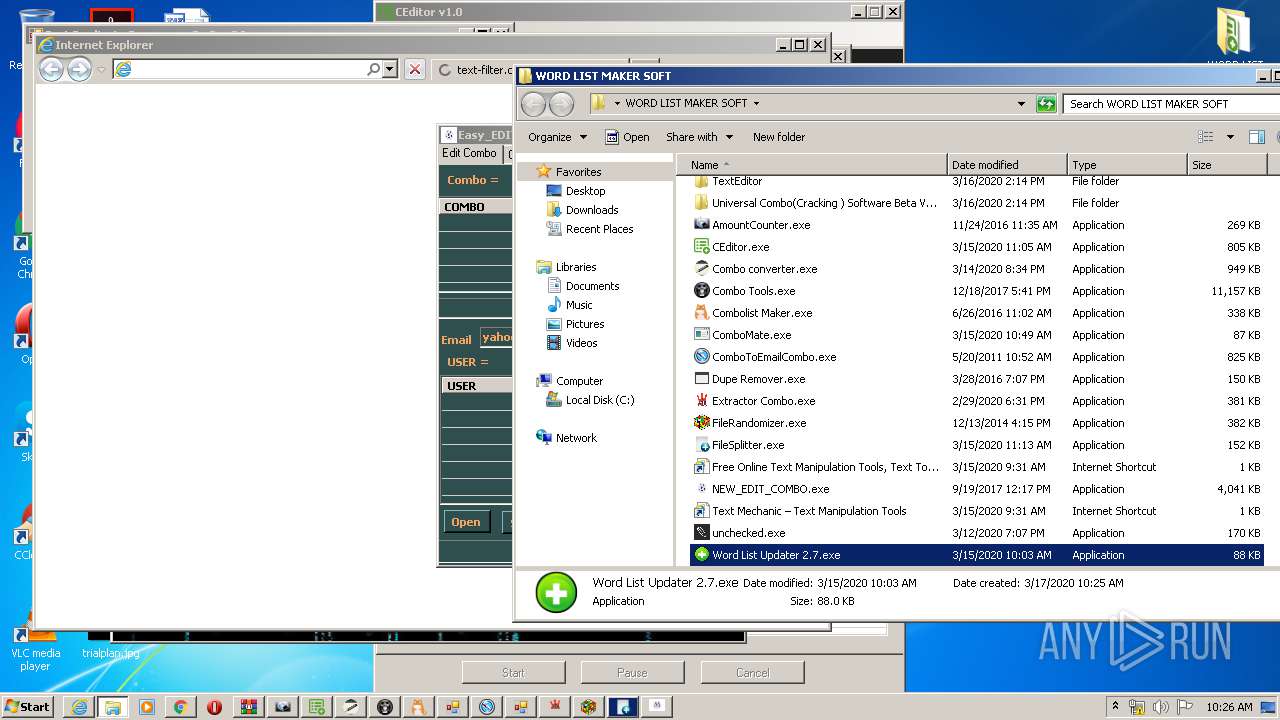Select TextEditor folder icon

tap(701, 182)
